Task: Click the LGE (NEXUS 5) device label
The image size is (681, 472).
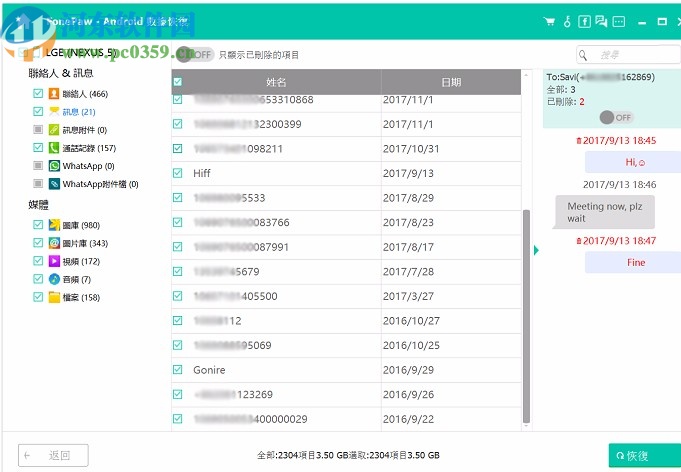Action: (80, 53)
